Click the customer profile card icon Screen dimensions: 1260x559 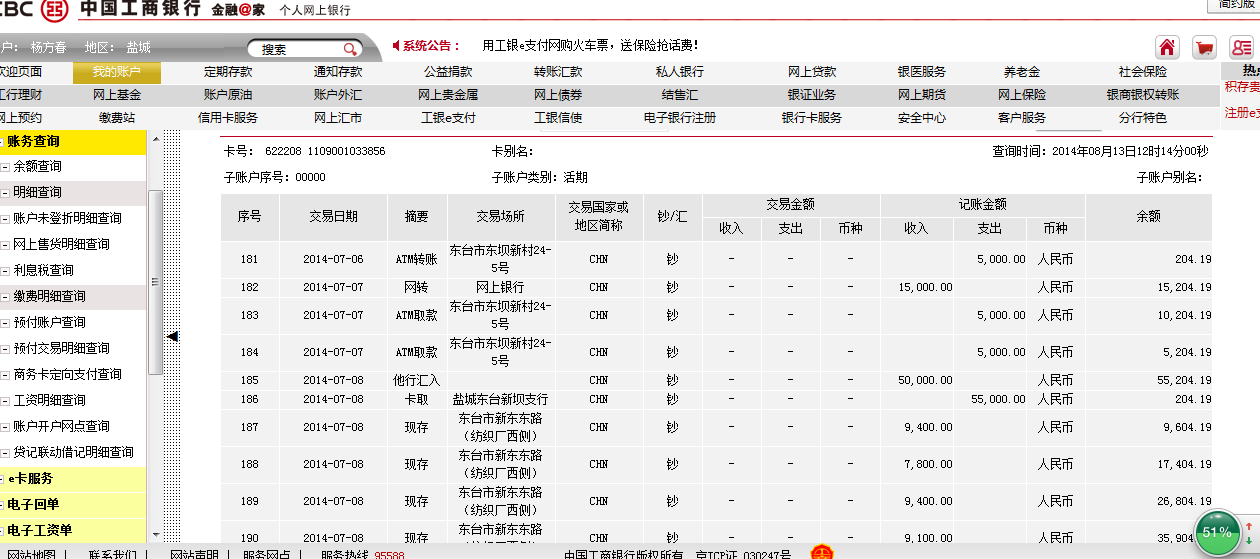[1241, 47]
